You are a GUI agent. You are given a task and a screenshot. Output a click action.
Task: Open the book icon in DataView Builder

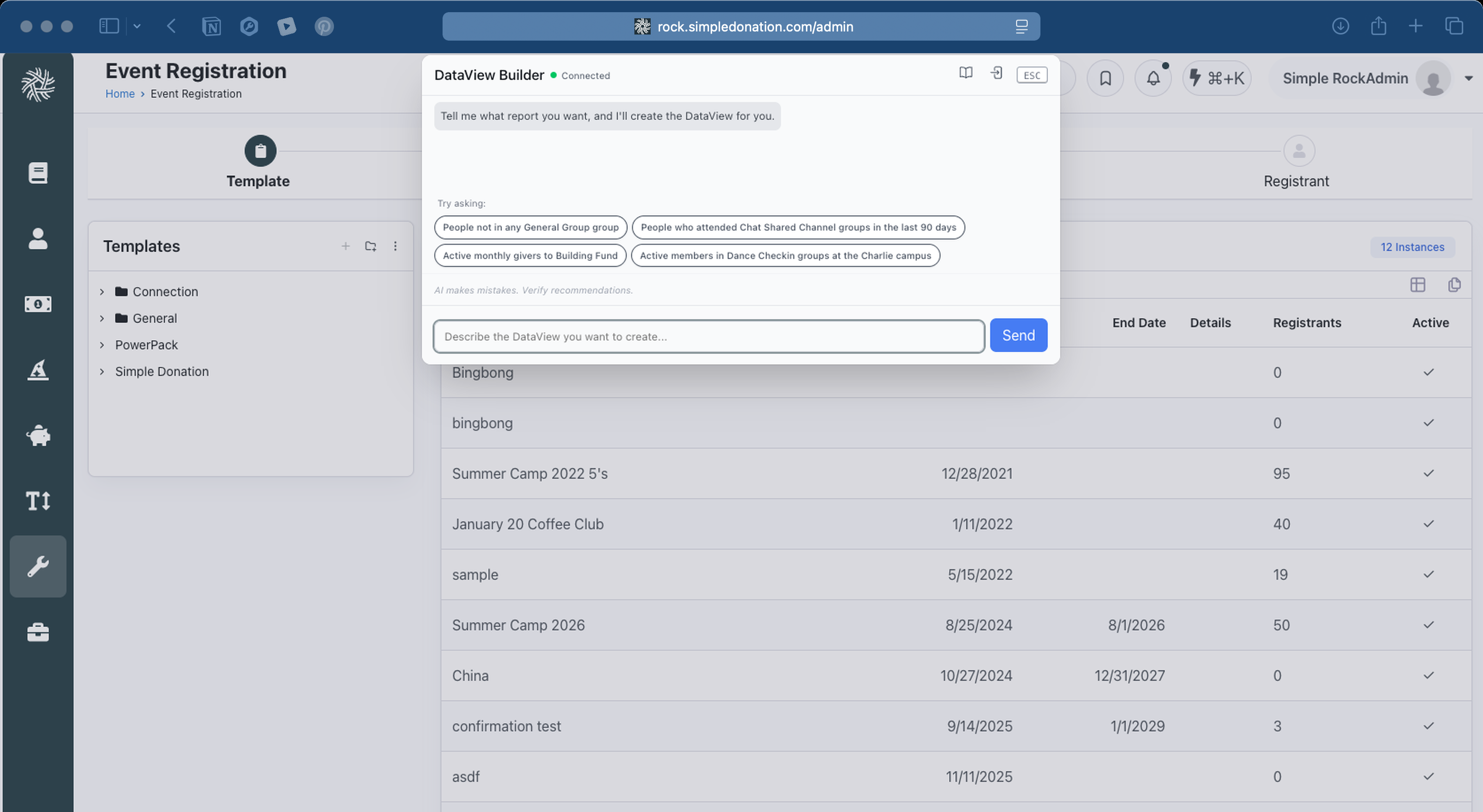click(x=966, y=73)
